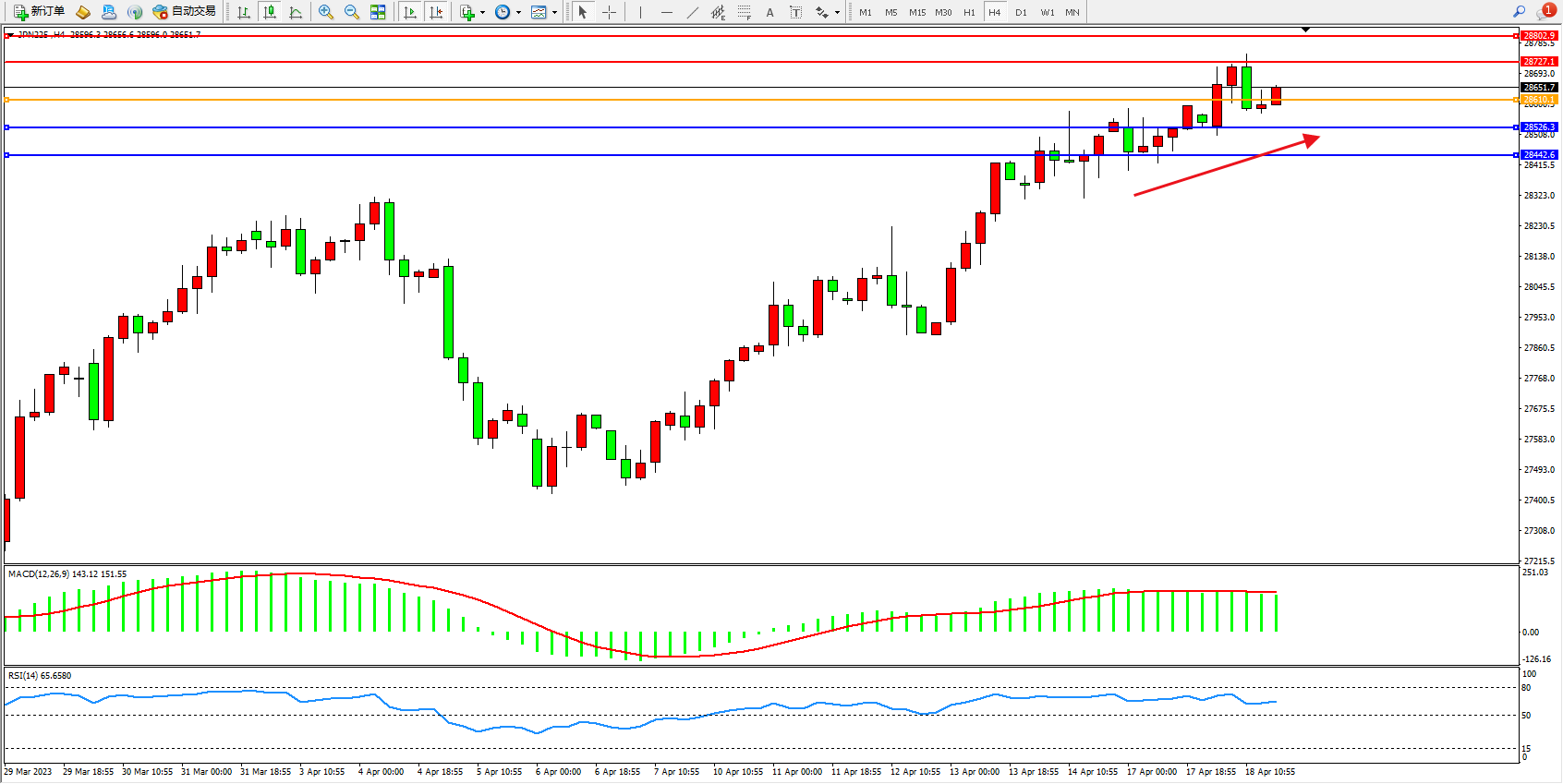Pick the text label tool
The height and width of the screenshot is (784, 1563).
(x=769, y=12)
